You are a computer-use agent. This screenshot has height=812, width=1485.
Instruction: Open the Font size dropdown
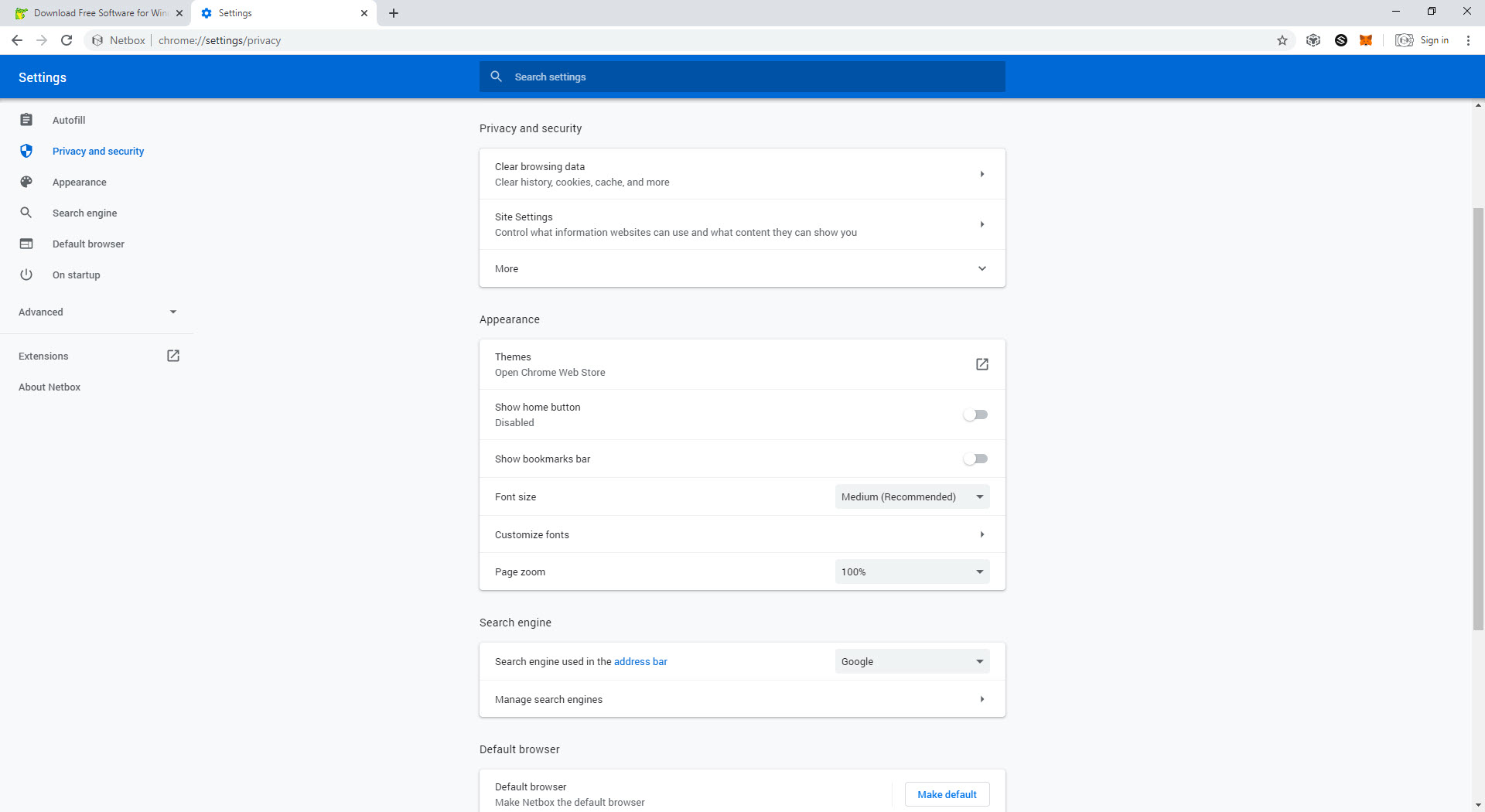(x=913, y=496)
